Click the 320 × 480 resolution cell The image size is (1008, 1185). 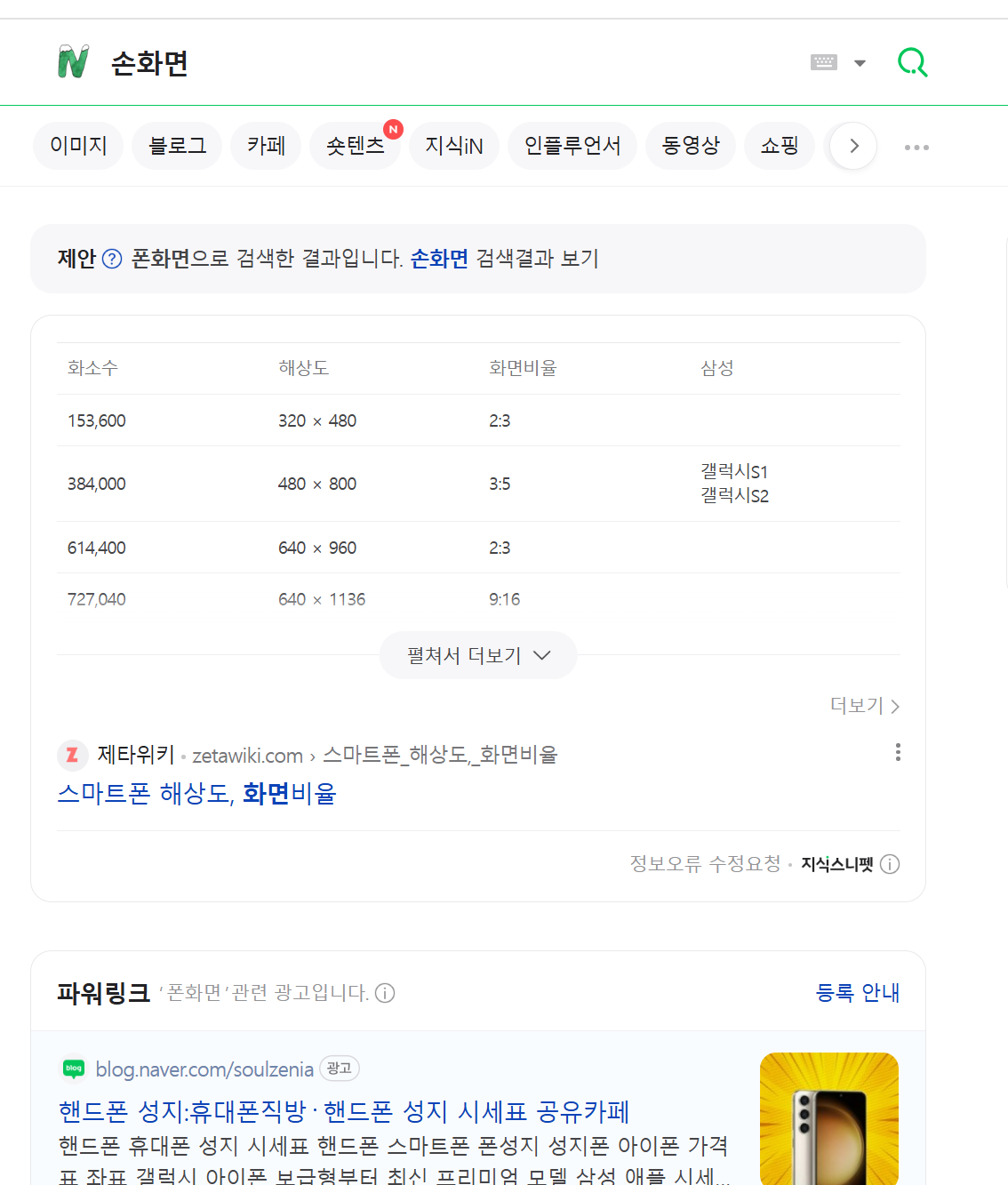coord(317,420)
